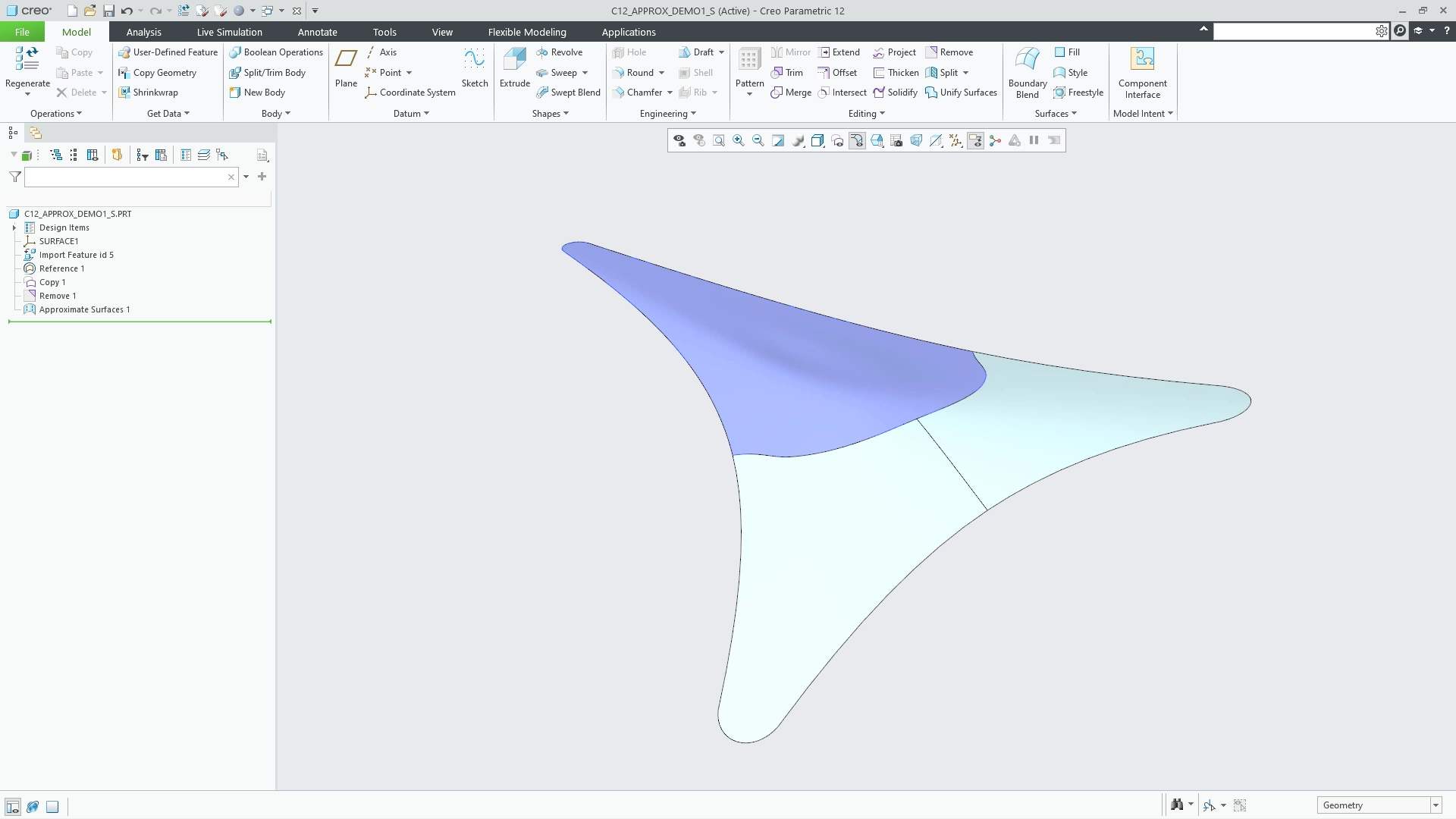
Task: Click Zoom Out in graphics toolbar
Action: [758, 140]
